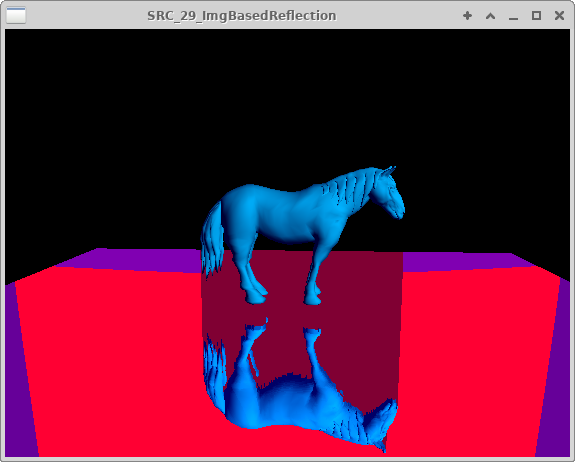Click the bright red floor right of horse
This screenshot has height=462, width=575.
point(477,359)
